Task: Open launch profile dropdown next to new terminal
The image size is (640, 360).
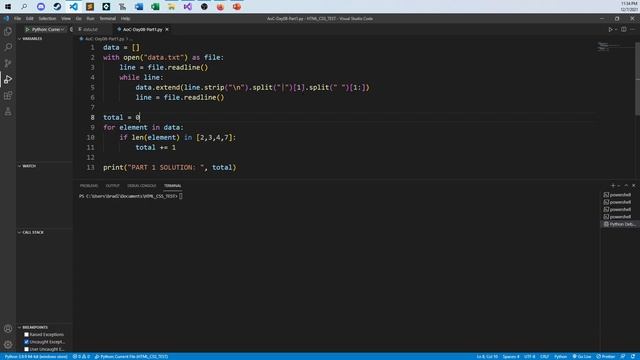Action: point(619,186)
